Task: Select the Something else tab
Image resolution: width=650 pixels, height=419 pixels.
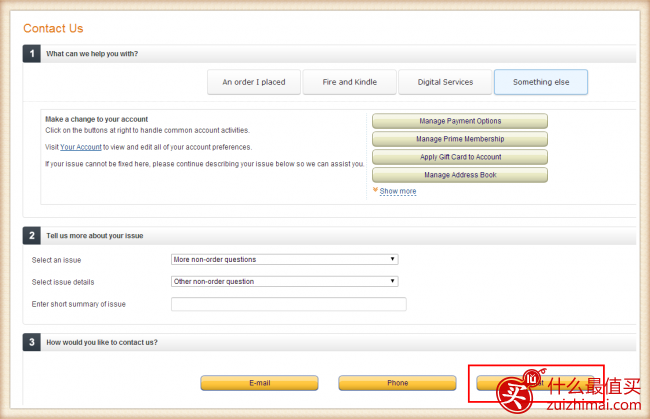Action: [541, 82]
